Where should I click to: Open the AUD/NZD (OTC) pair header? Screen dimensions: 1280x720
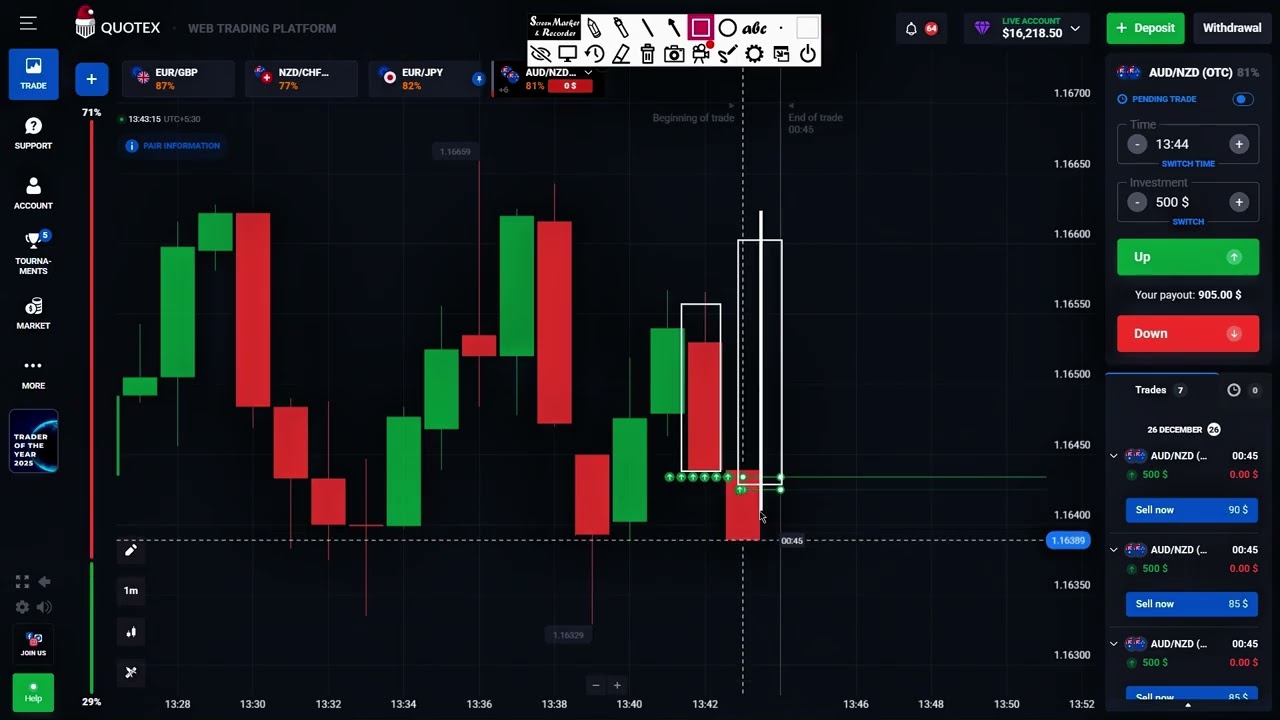[1188, 72]
